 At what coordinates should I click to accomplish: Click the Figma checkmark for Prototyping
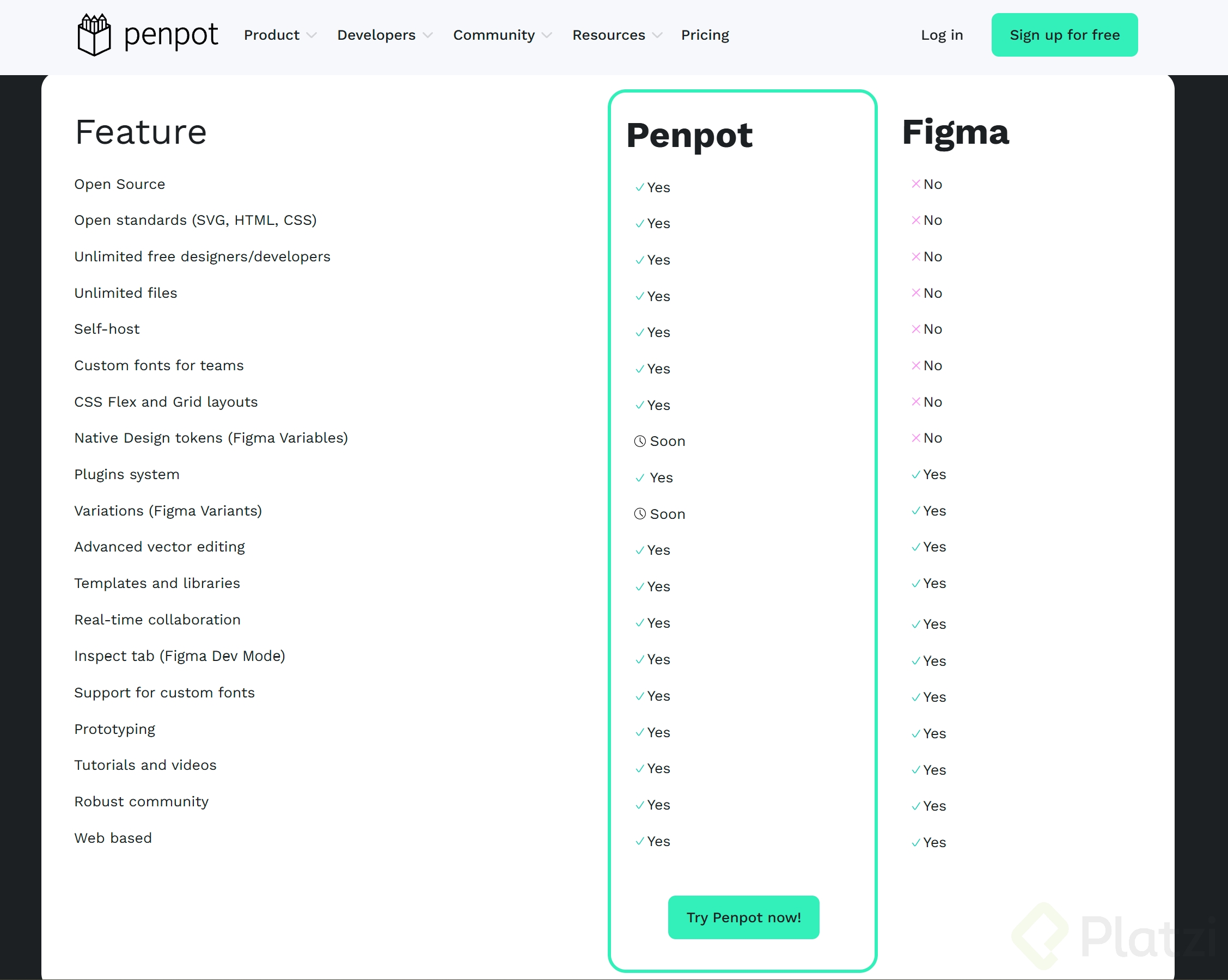[915, 734]
